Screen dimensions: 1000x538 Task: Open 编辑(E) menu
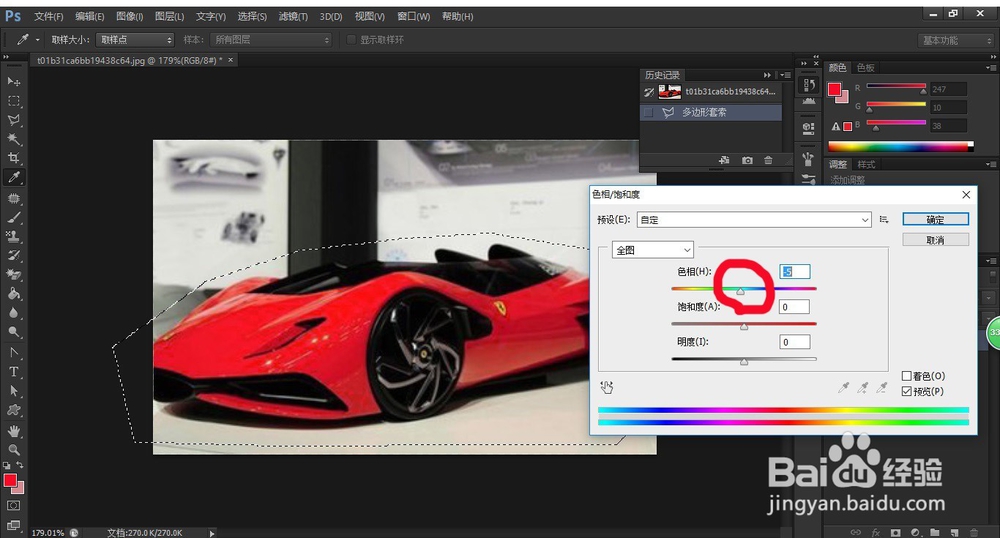[89, 17]
